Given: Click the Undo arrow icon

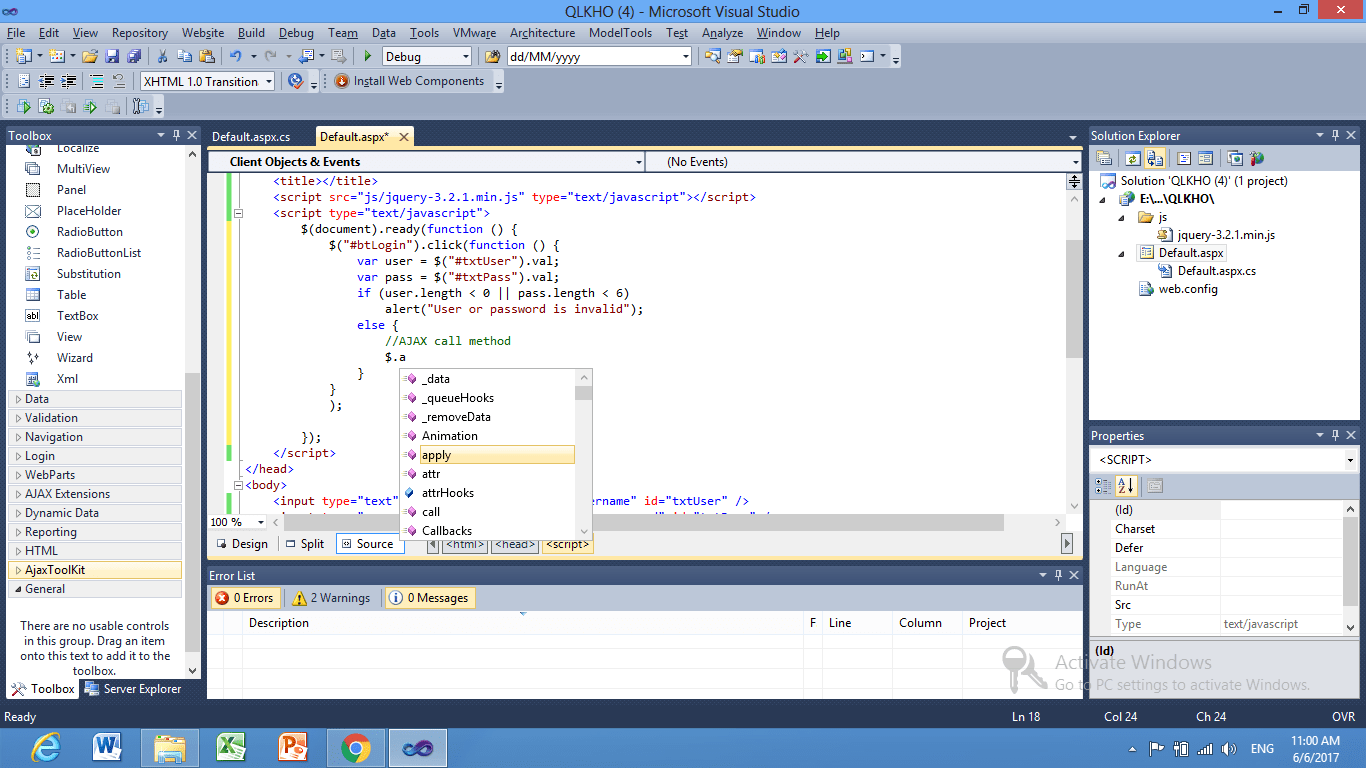Looking at the screenshot, I should coord(235,57).
